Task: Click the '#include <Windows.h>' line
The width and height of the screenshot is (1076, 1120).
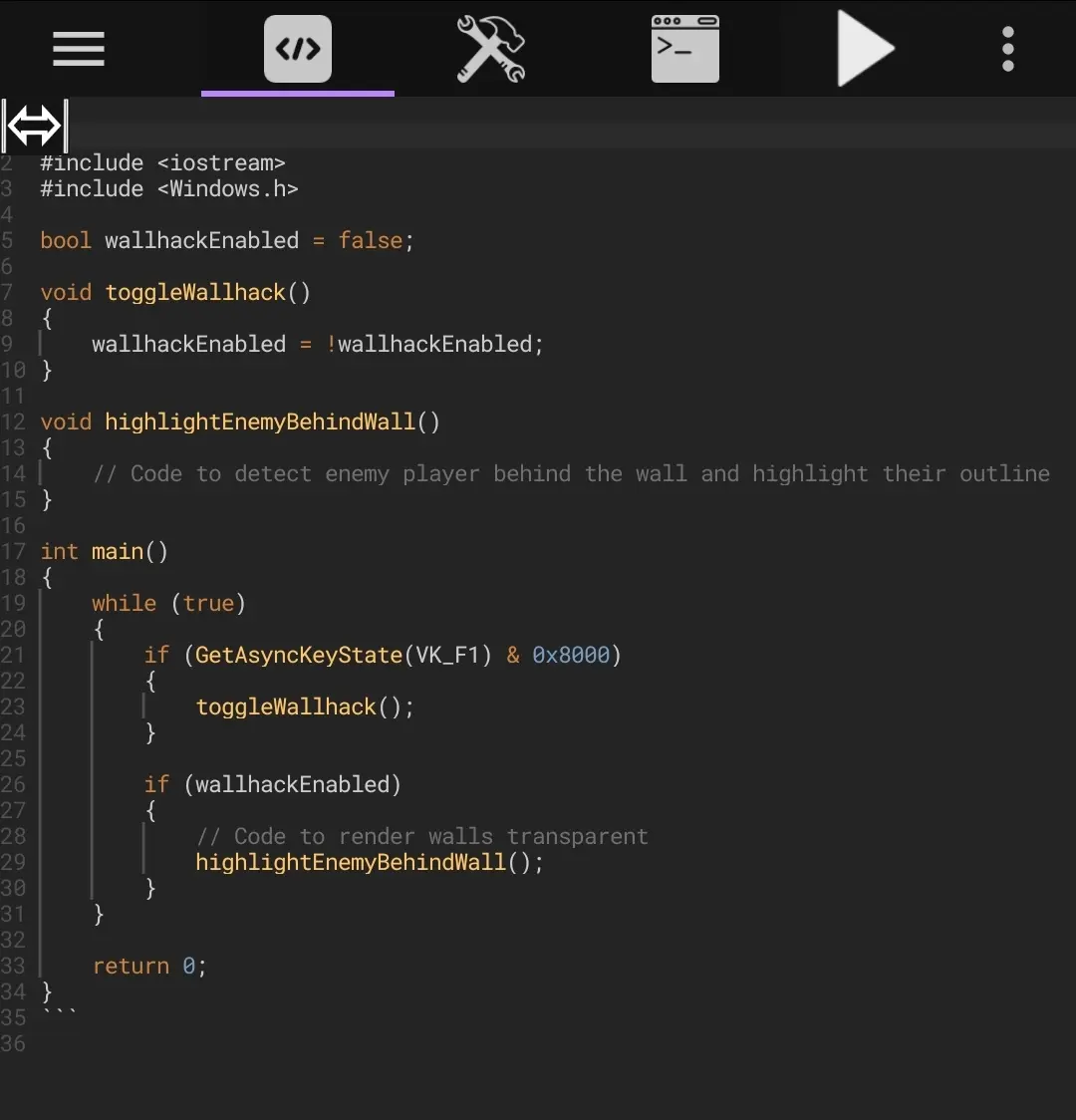Action: point(169,189)
